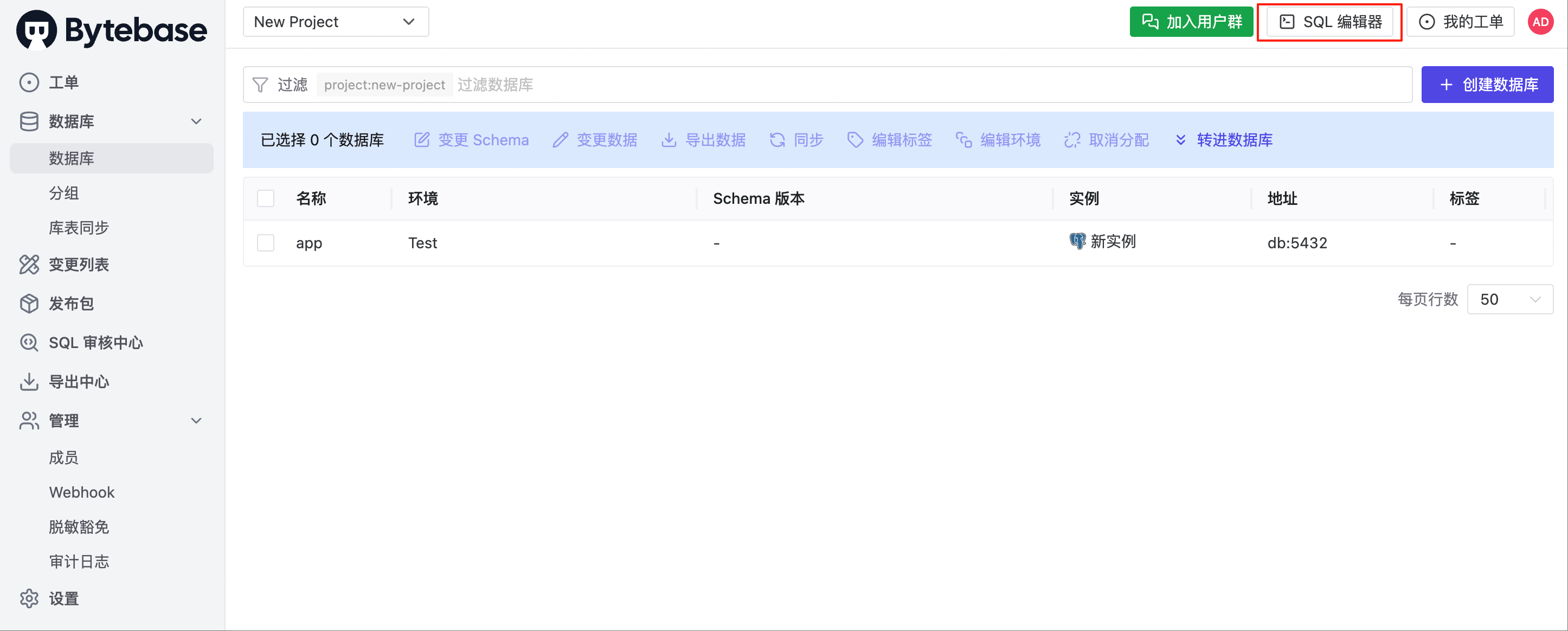This screenshot has height=631, width=1568.
Task: Focus the 过滤数据库 search field
Action: [931, 85]
